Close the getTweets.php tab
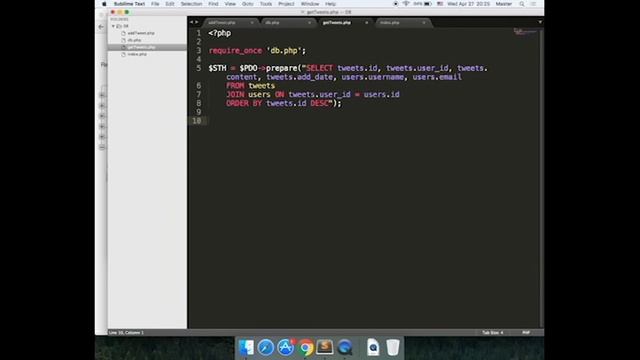This screenshot has width=640, height=360. pyautogui.click(x=367, y=22)
